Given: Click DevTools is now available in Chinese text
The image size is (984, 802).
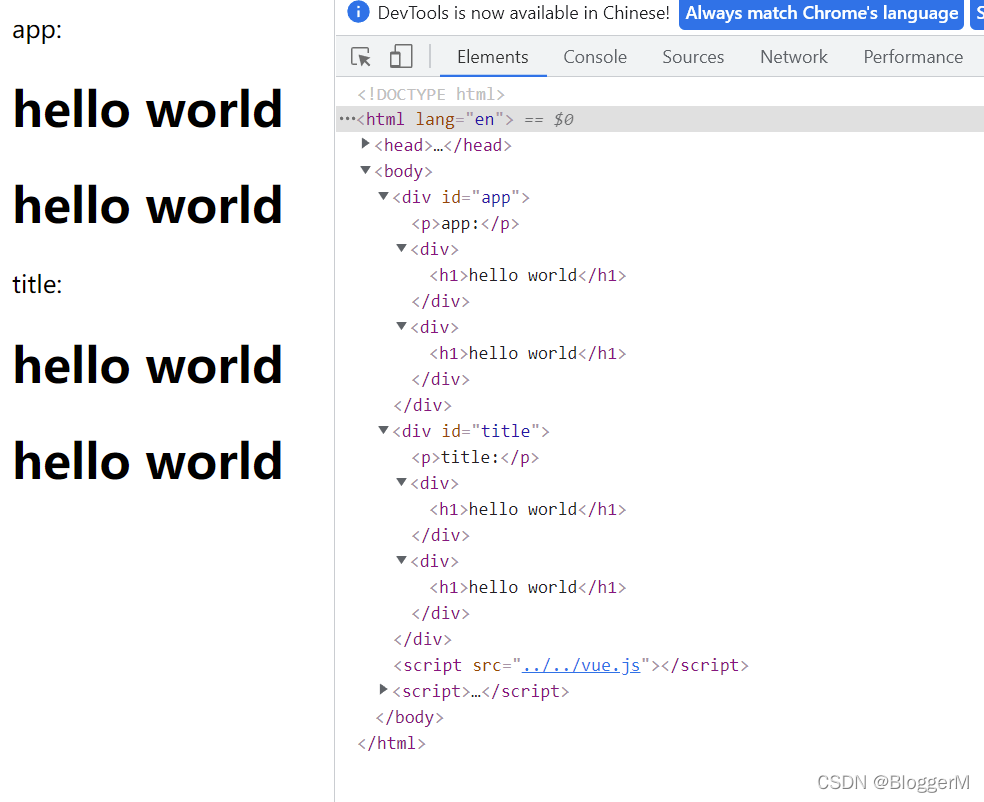Looking at the screenshot, I should tap(523, 13).
